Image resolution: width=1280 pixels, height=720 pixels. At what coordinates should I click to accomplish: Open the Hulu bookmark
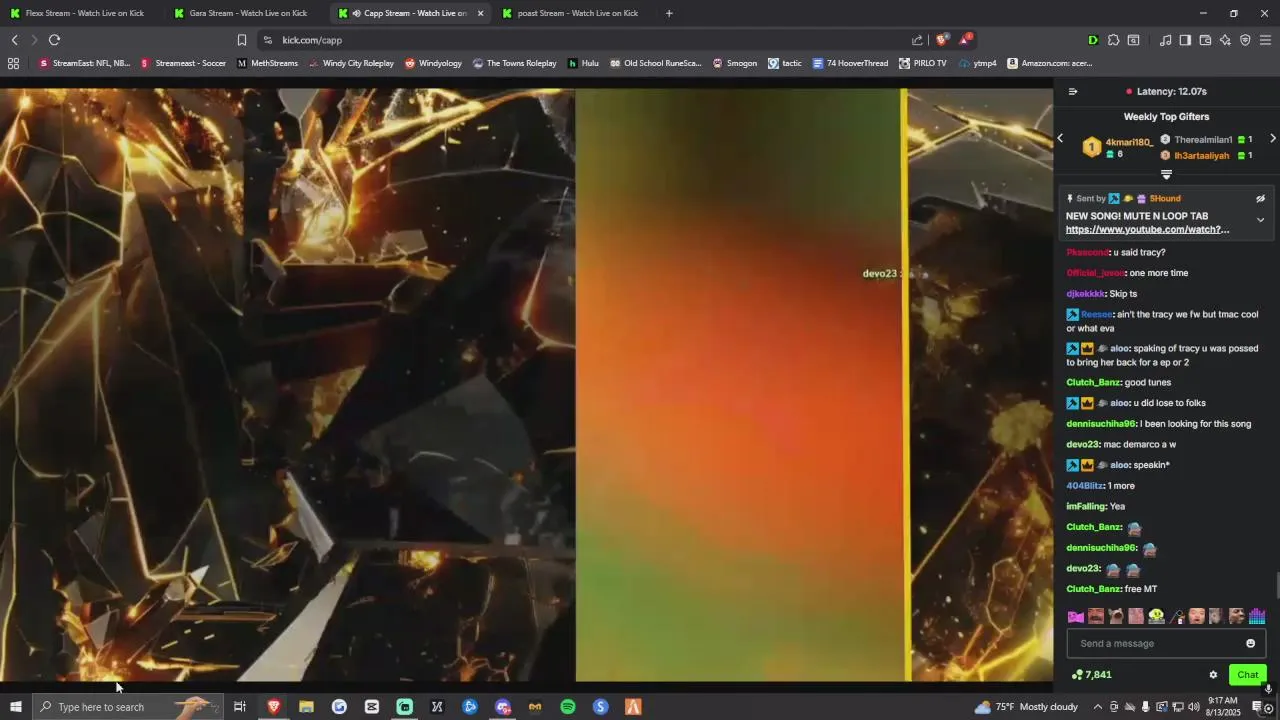(583, 63)
